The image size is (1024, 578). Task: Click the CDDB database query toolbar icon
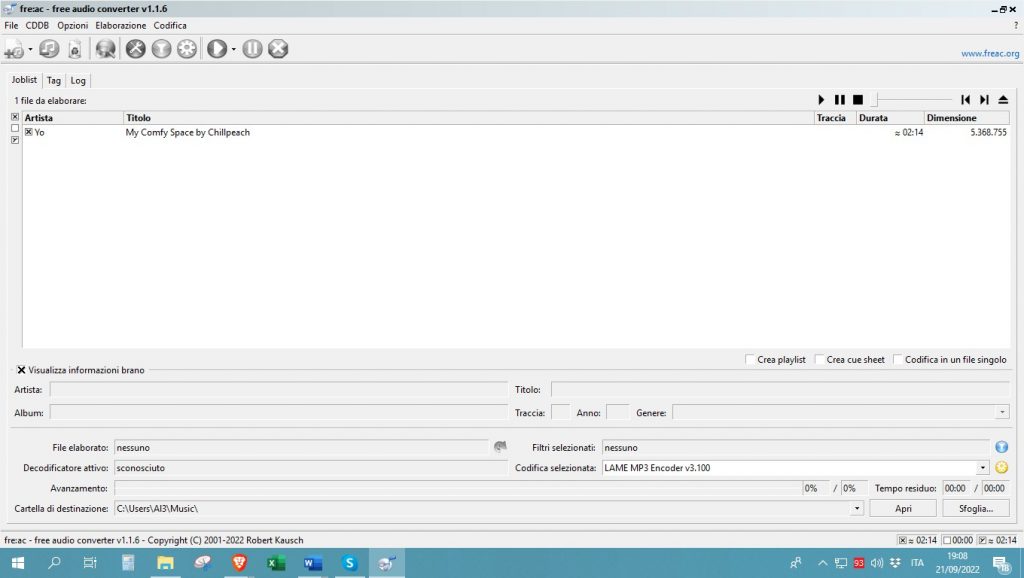coord(105,48)
